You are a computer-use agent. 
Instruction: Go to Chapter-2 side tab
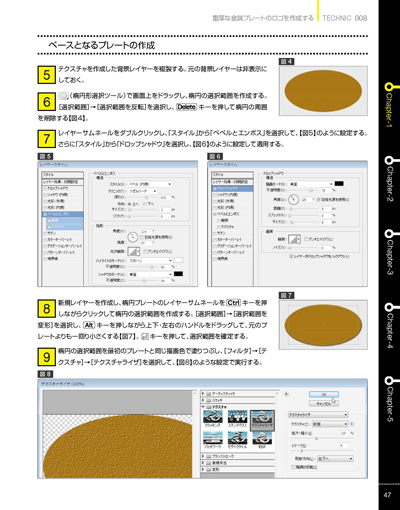tap(389, 180)
